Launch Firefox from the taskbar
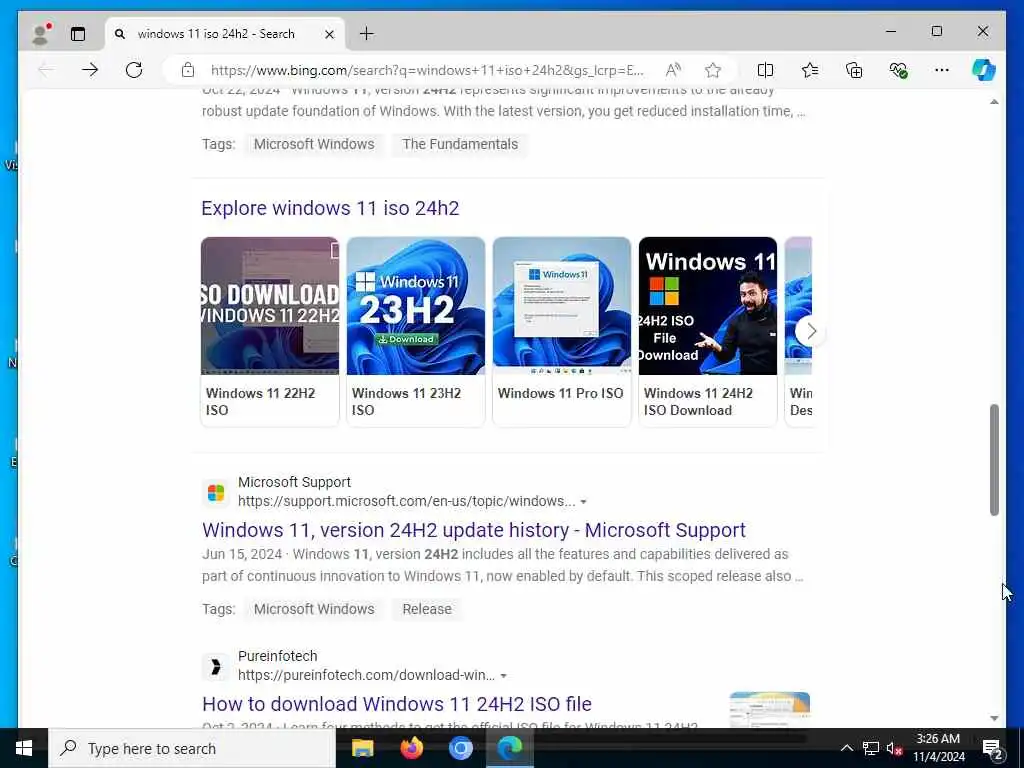This screenshot has height=768, width=1024. point(411,748)
